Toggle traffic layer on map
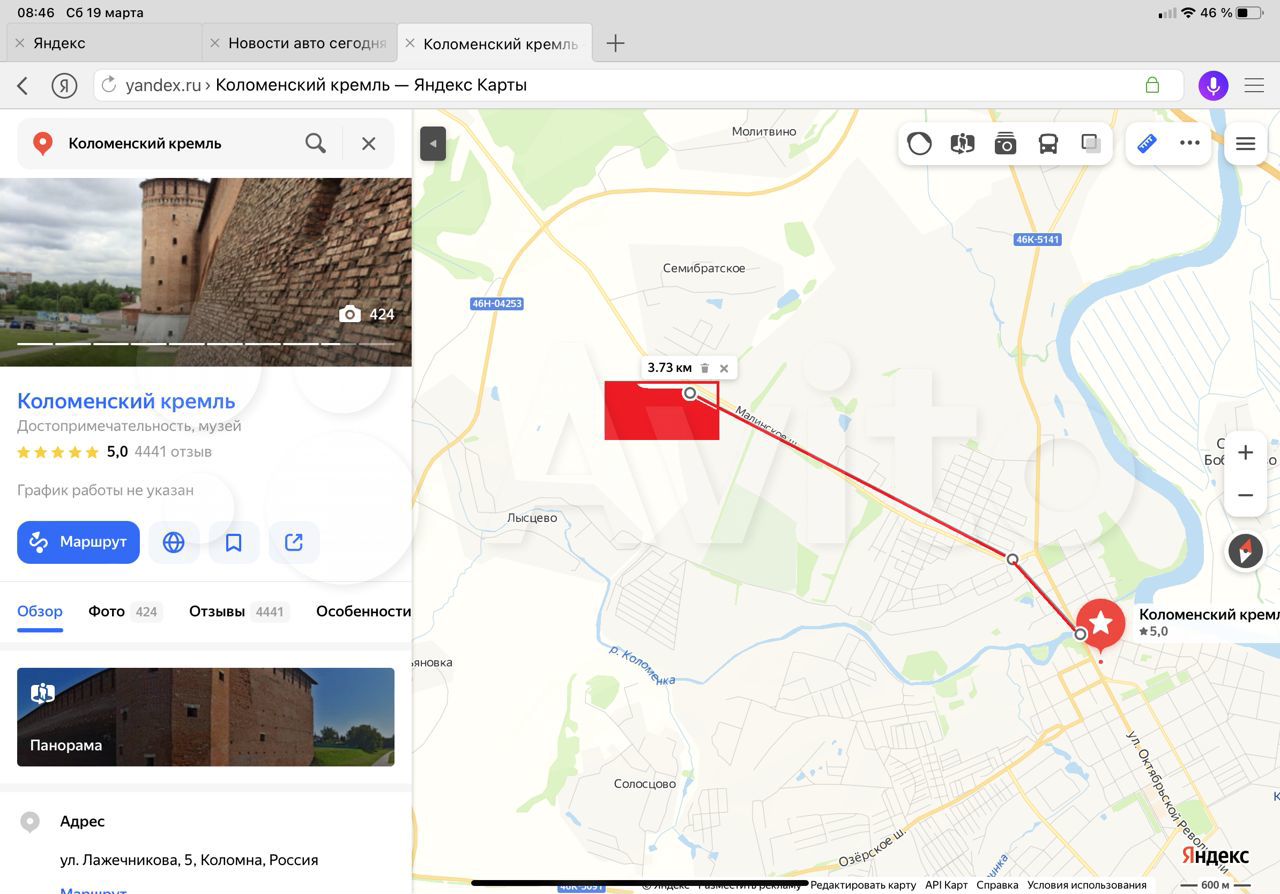Viewport: 1280px width, 894px height. click(x=919, y=143)
